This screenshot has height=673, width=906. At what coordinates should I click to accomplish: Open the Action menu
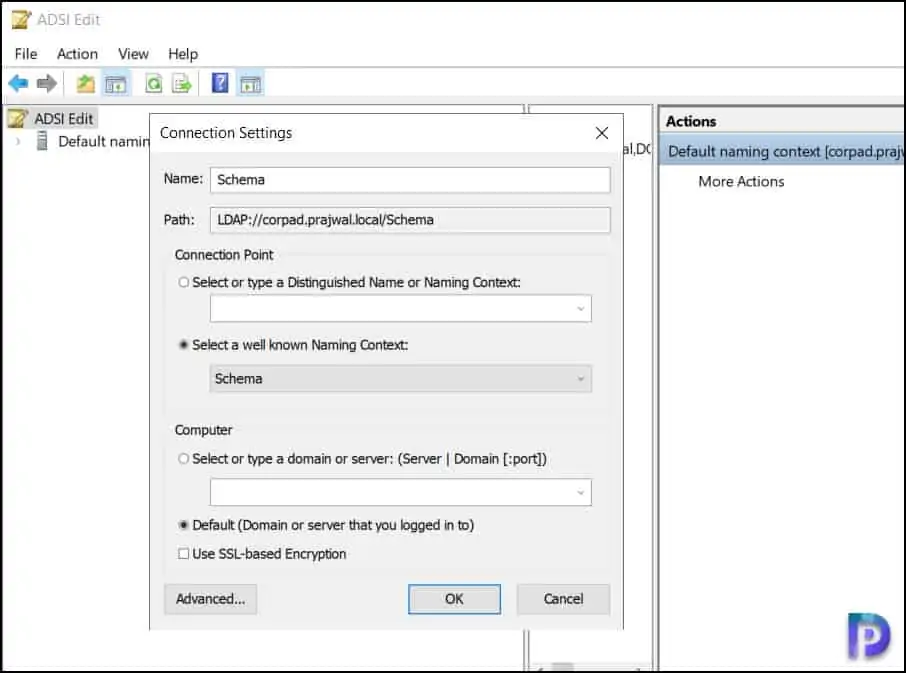(77, 54)
